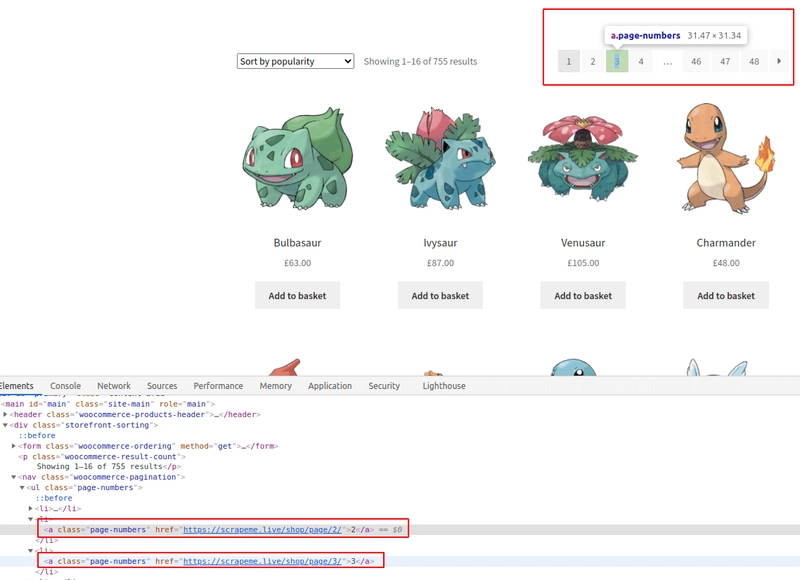
Task: Click the next page arrow icon
Action: [779, 61]
